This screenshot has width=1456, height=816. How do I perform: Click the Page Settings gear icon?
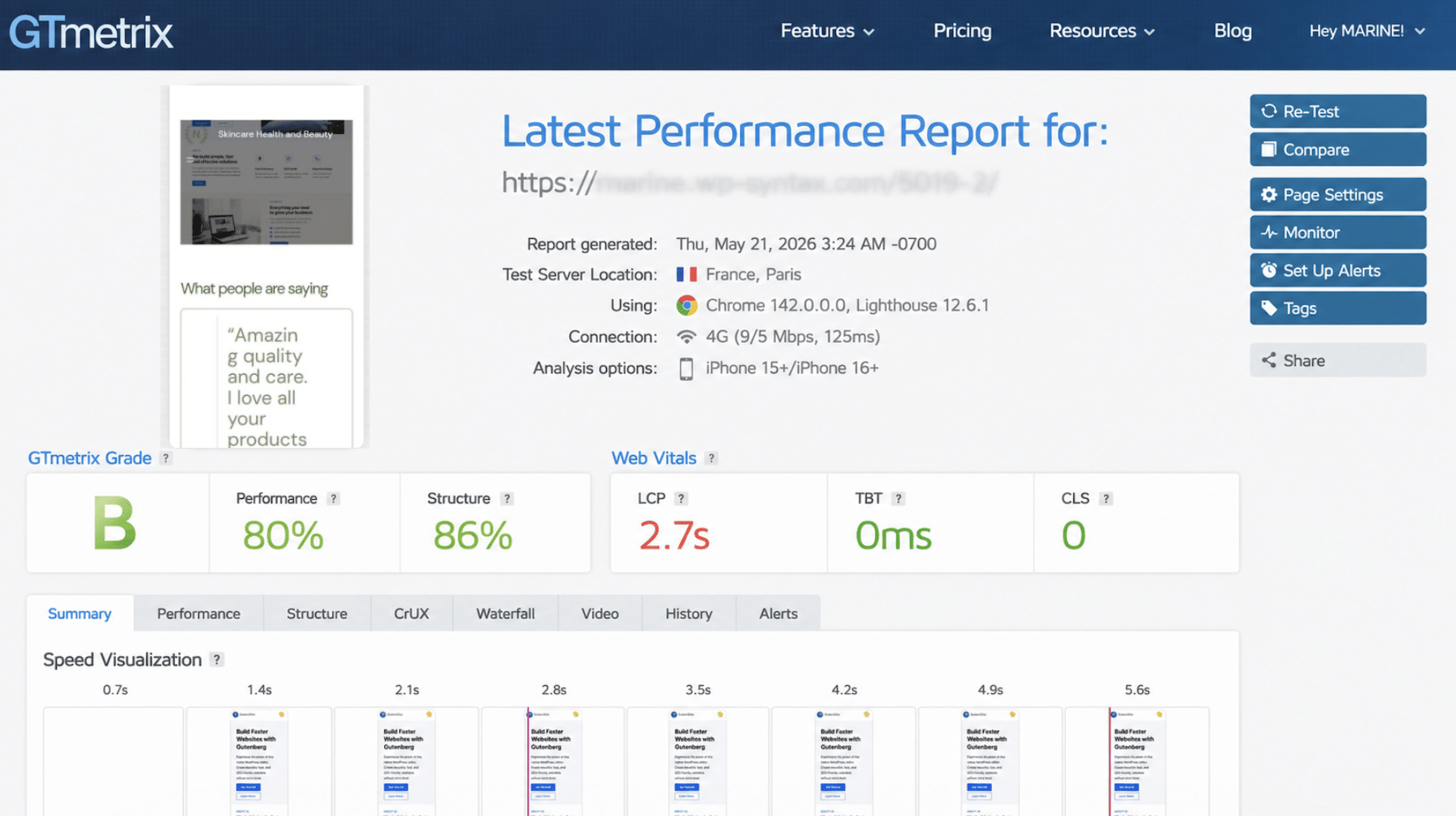coord(1268,195)
